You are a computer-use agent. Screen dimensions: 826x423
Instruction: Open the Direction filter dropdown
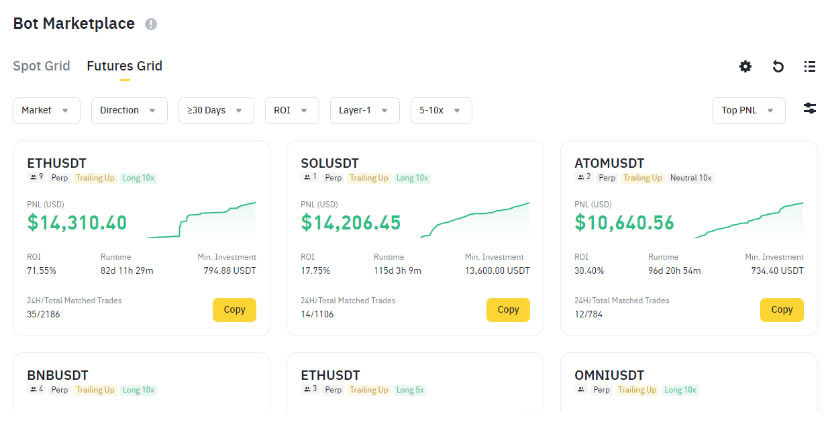[128, 110]
